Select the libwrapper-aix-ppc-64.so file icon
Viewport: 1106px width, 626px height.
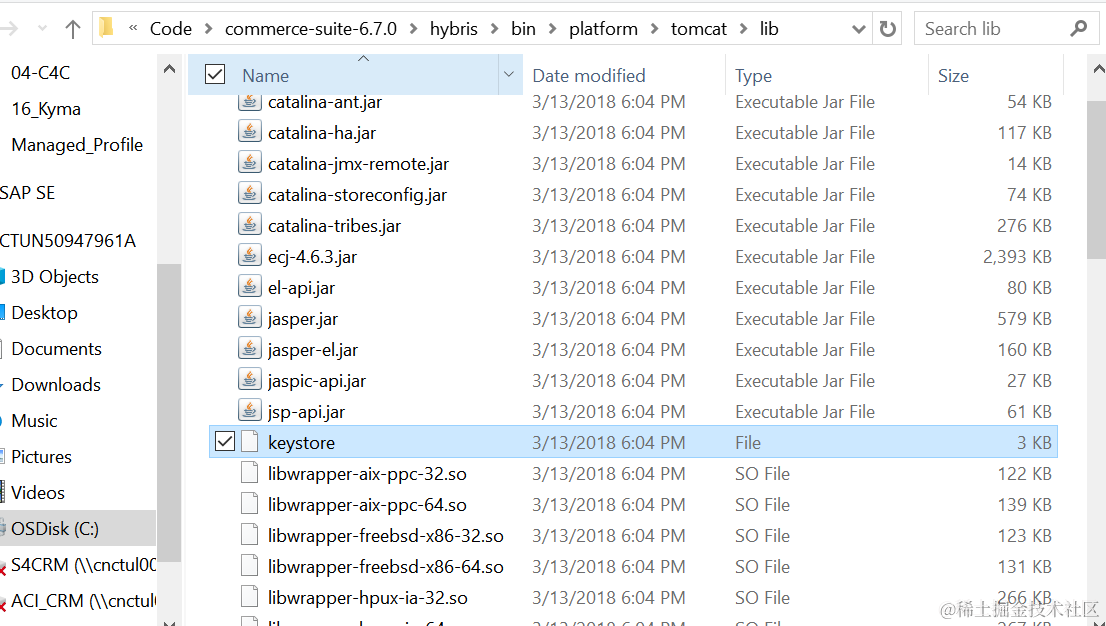point(250,504)
